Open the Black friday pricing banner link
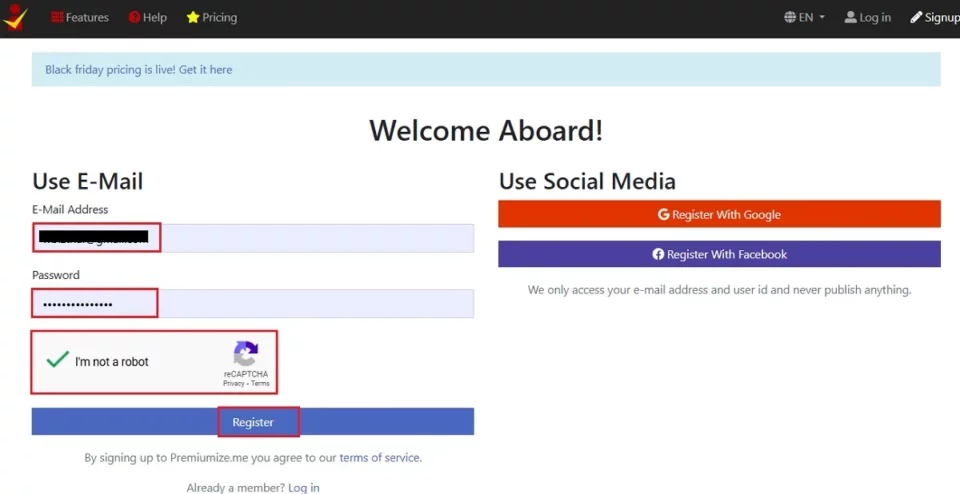 (x=138, y=70)
